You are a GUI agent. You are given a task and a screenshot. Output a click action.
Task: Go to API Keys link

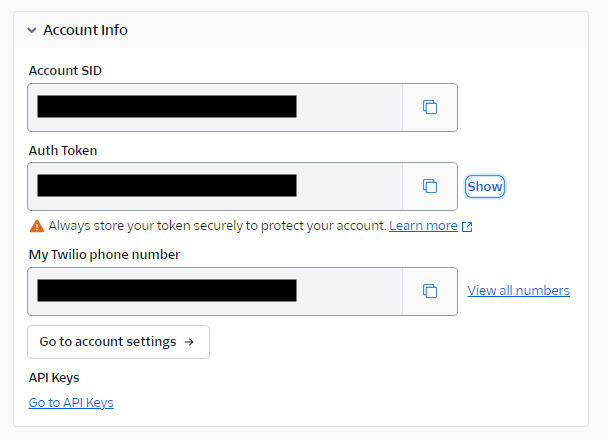click(71, 403)
